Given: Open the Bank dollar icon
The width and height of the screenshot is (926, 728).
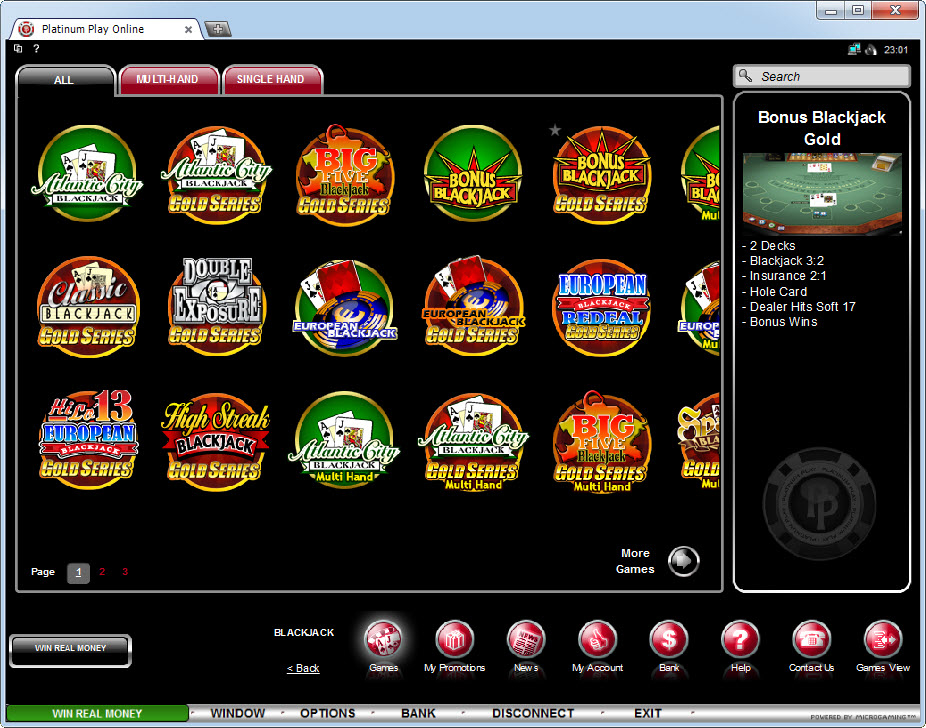Looking at the screenshot, I should (x=669, y=640).
